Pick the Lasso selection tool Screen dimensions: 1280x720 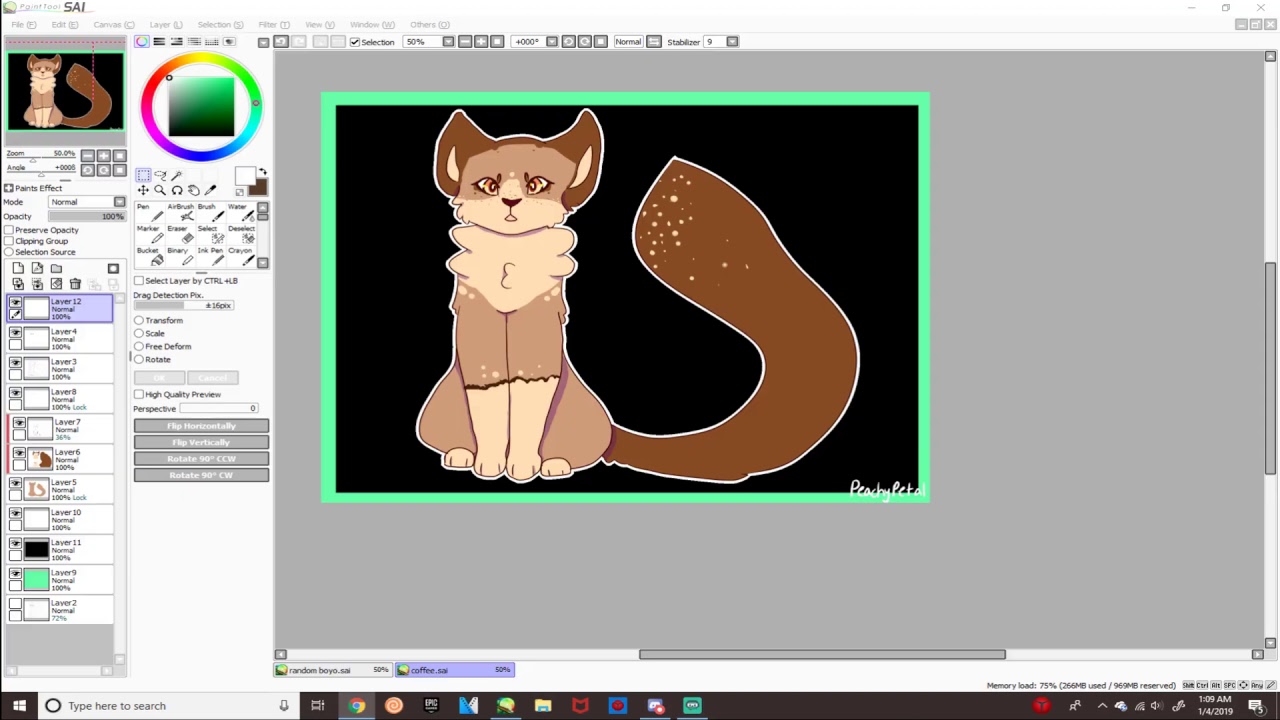pyautogui.click(x=160, y=175)
